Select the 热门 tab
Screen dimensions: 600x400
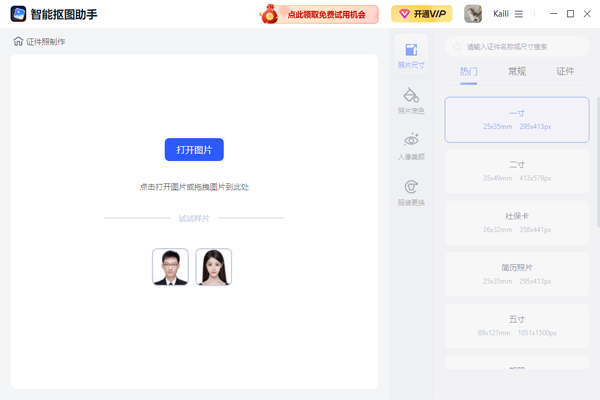(469, 72)
